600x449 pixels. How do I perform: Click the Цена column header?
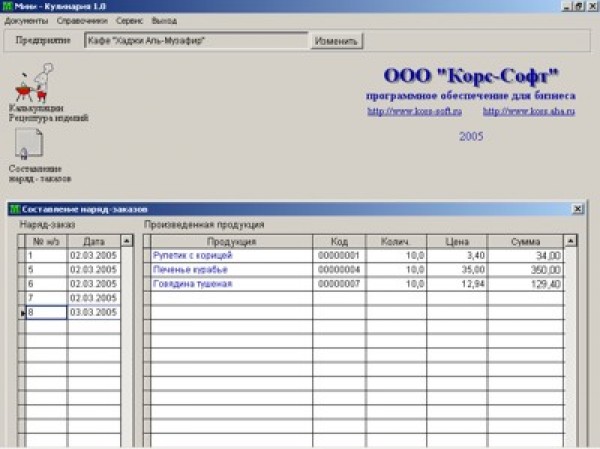pyautogui.click(x=457, y=242)
